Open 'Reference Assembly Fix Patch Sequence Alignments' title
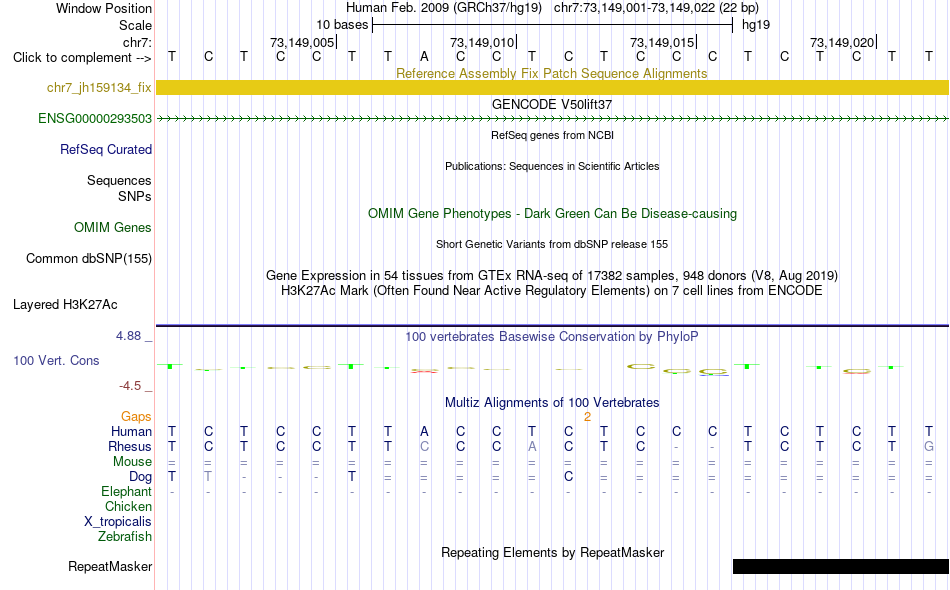This screenshot has height=590, width=950. tap(552, 73)
